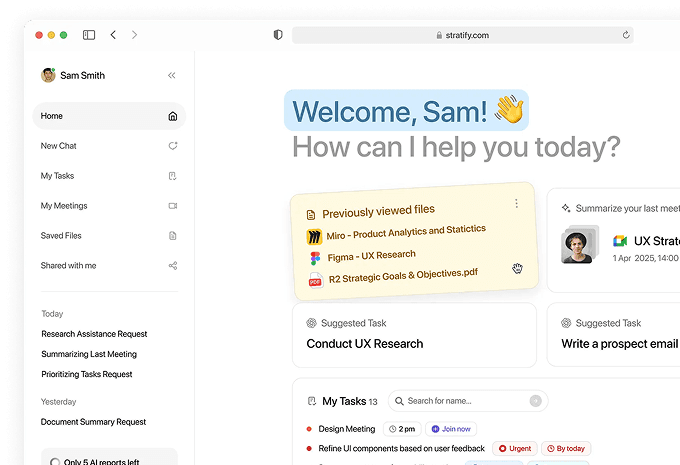680x465 pixels.
Task: Click the Saved Files document icon
Action: [x=173, y=236]
